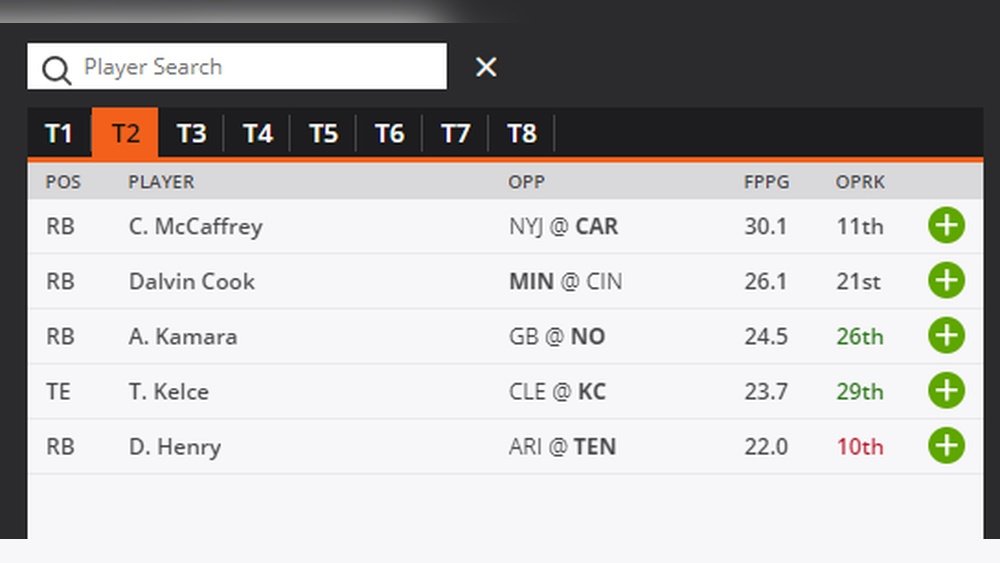
Task: Go to the T4 tier tab
Action: [x=257, y=134]
